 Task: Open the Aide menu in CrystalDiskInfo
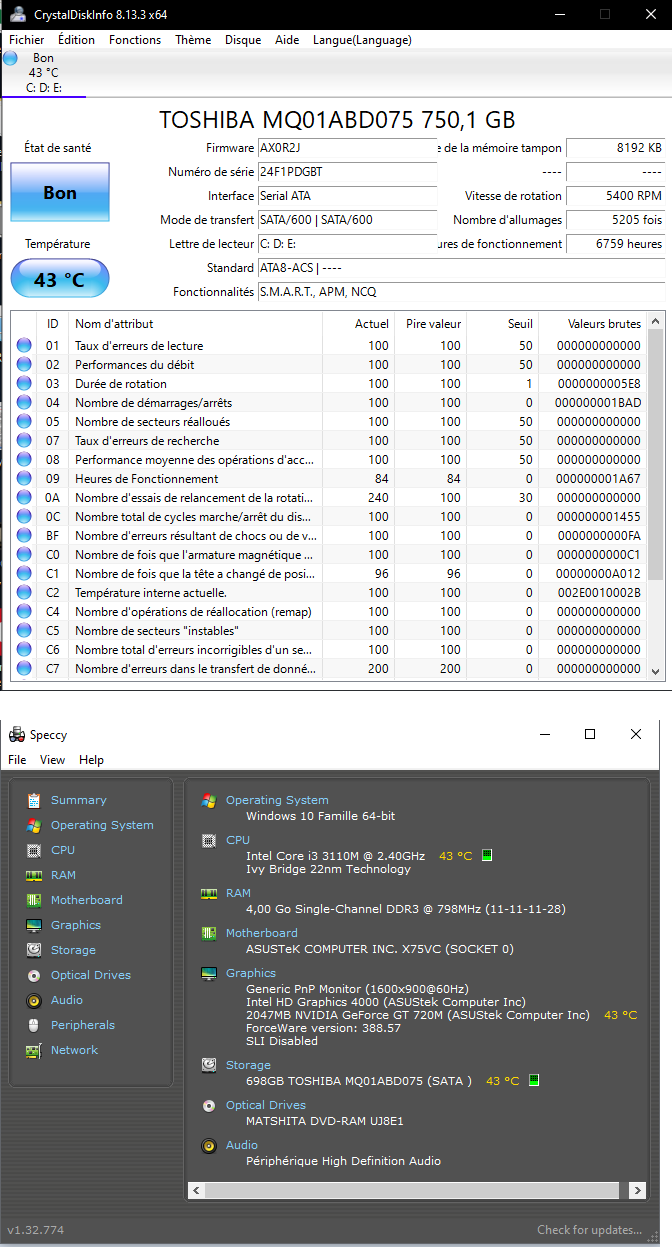click(x=287, y=40)
